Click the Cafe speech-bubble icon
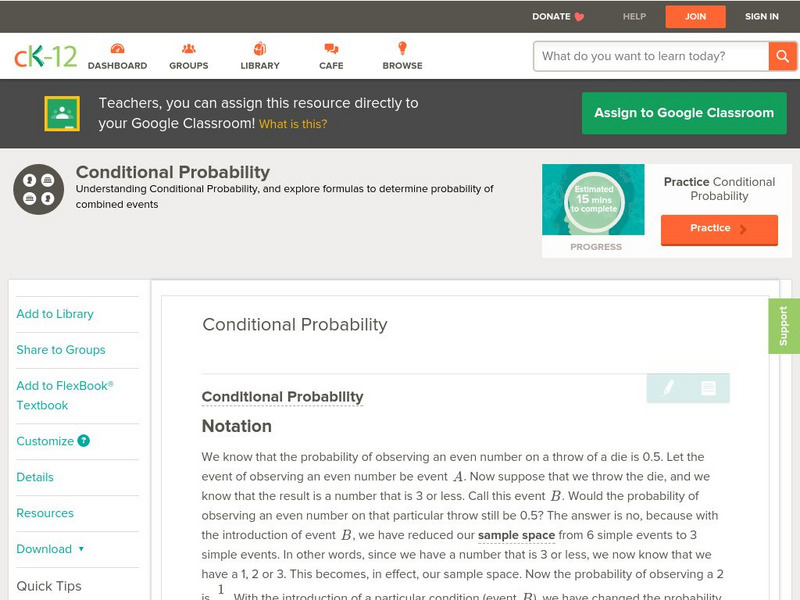 pos(328,47)
